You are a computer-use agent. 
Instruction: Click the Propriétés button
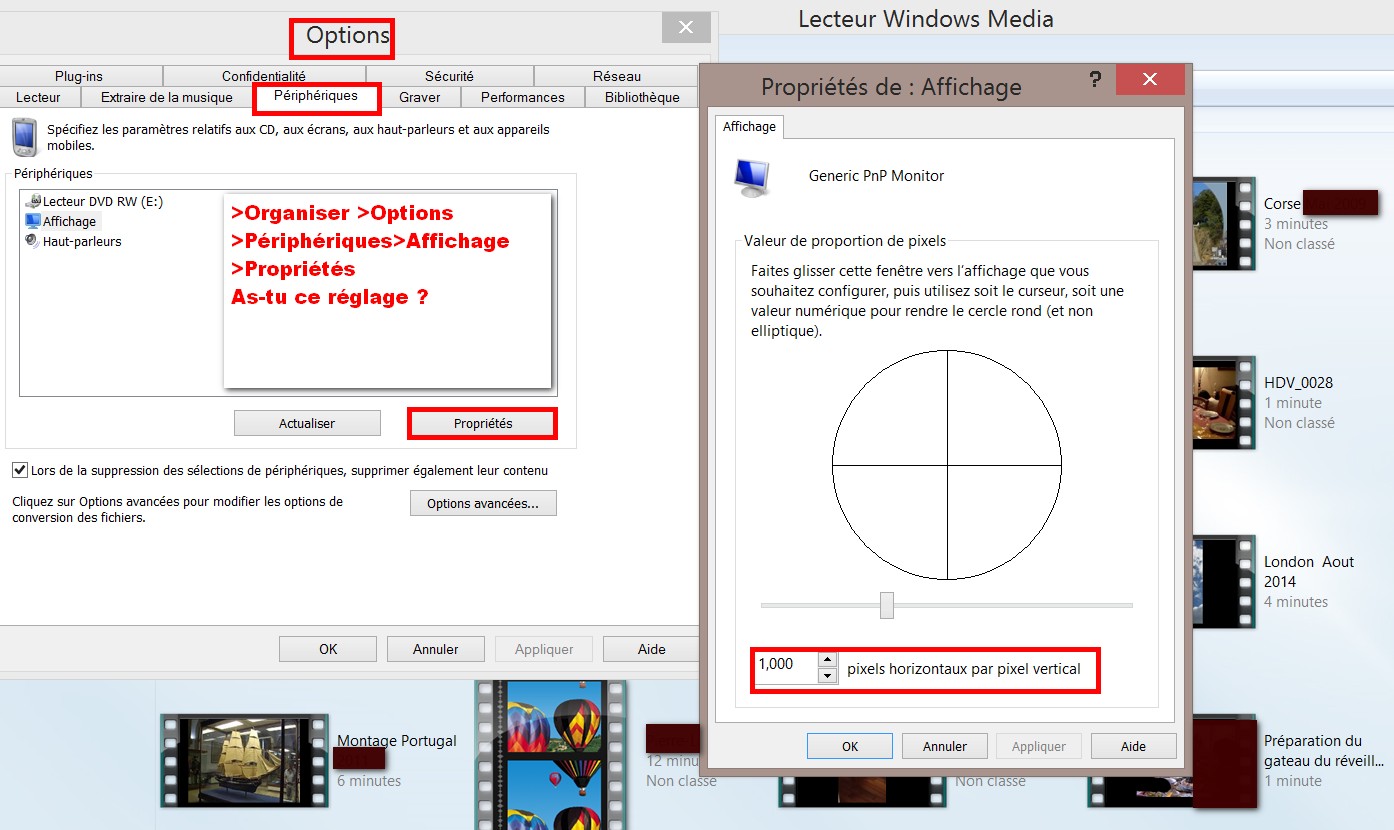(483, 424)
